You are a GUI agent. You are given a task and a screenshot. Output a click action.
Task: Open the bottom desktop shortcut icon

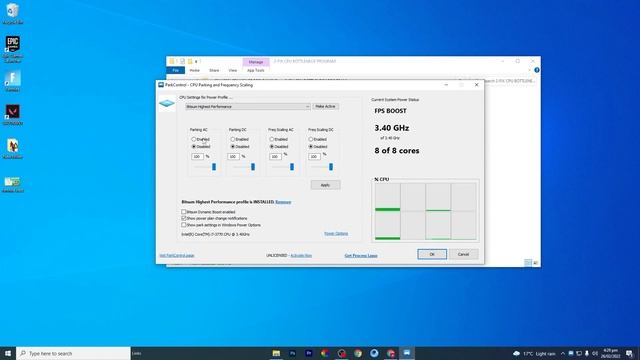12,184
